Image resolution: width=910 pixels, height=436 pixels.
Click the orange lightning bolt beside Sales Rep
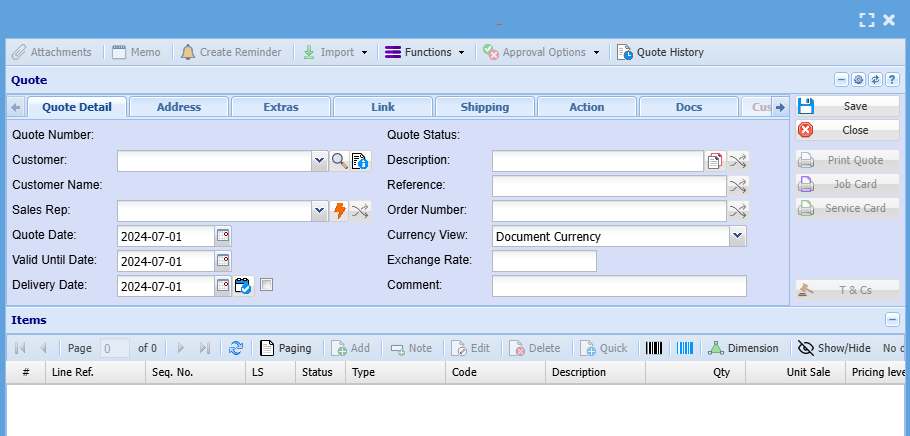pos(340,210)
